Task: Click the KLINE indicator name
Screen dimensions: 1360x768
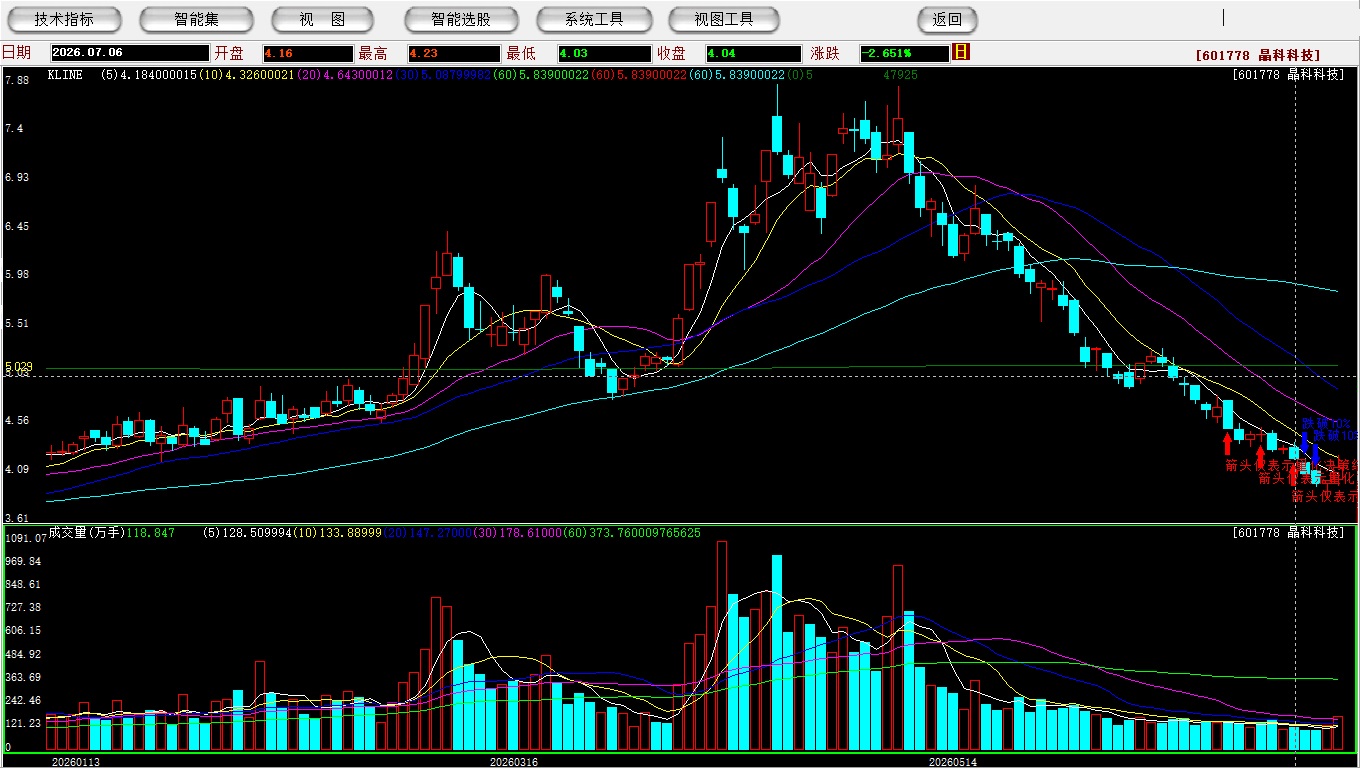Action: point(64,75)
